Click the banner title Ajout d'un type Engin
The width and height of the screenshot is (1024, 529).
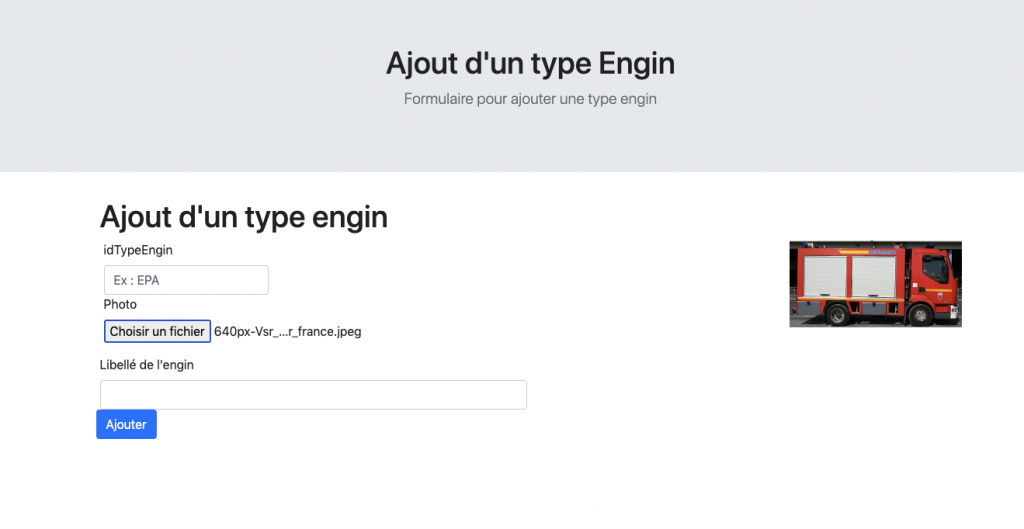530,64
